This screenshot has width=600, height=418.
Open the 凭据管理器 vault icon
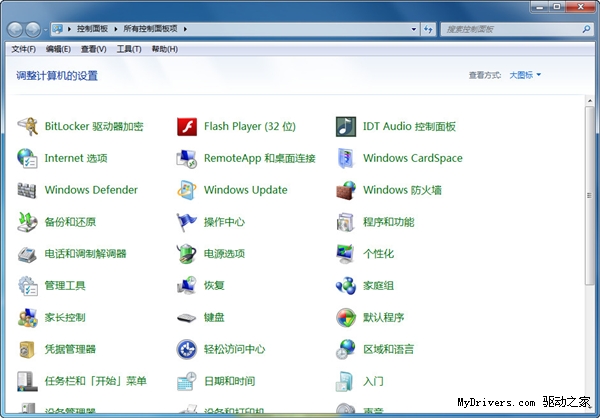coord(27,349)
